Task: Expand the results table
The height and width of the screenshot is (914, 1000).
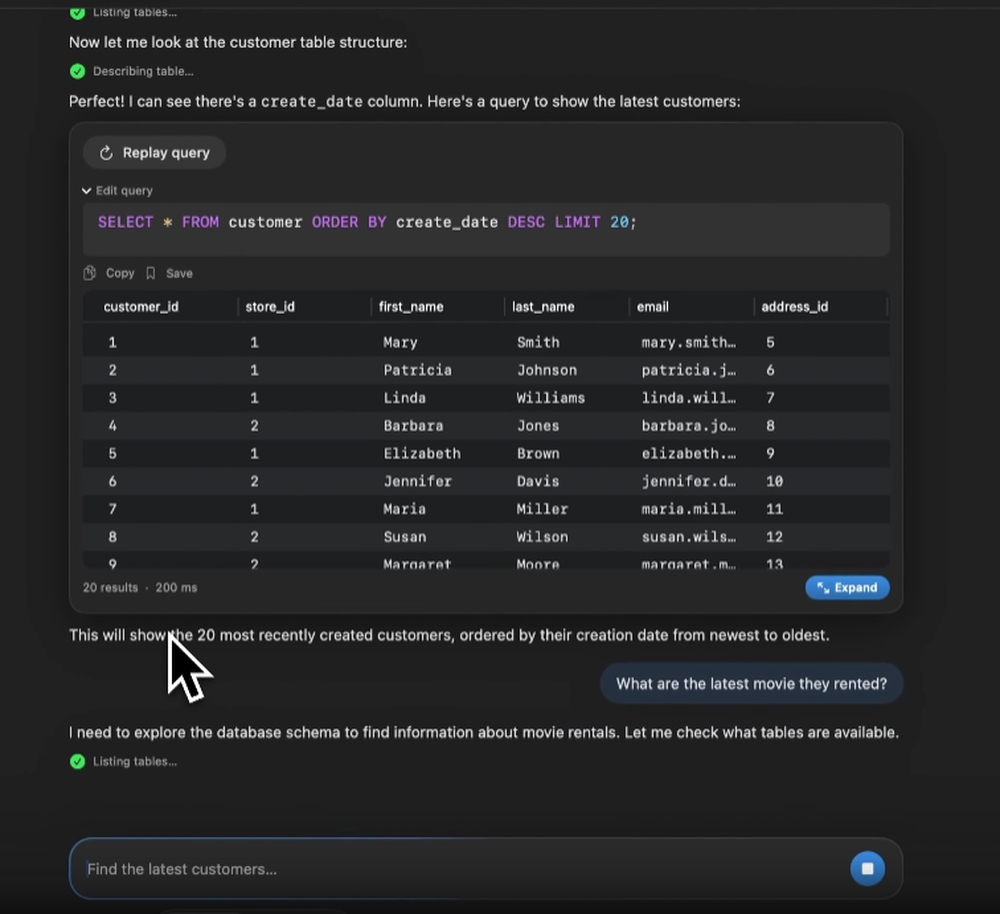Action: tap(847, 587)
